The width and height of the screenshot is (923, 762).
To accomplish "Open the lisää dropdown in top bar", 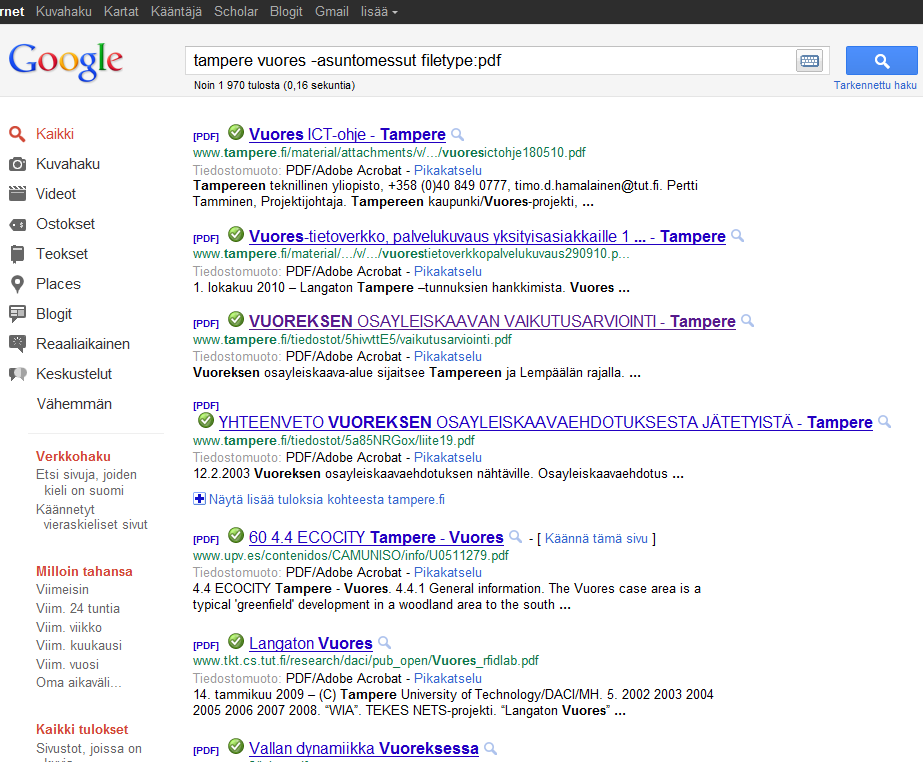I will pos(379,11).
